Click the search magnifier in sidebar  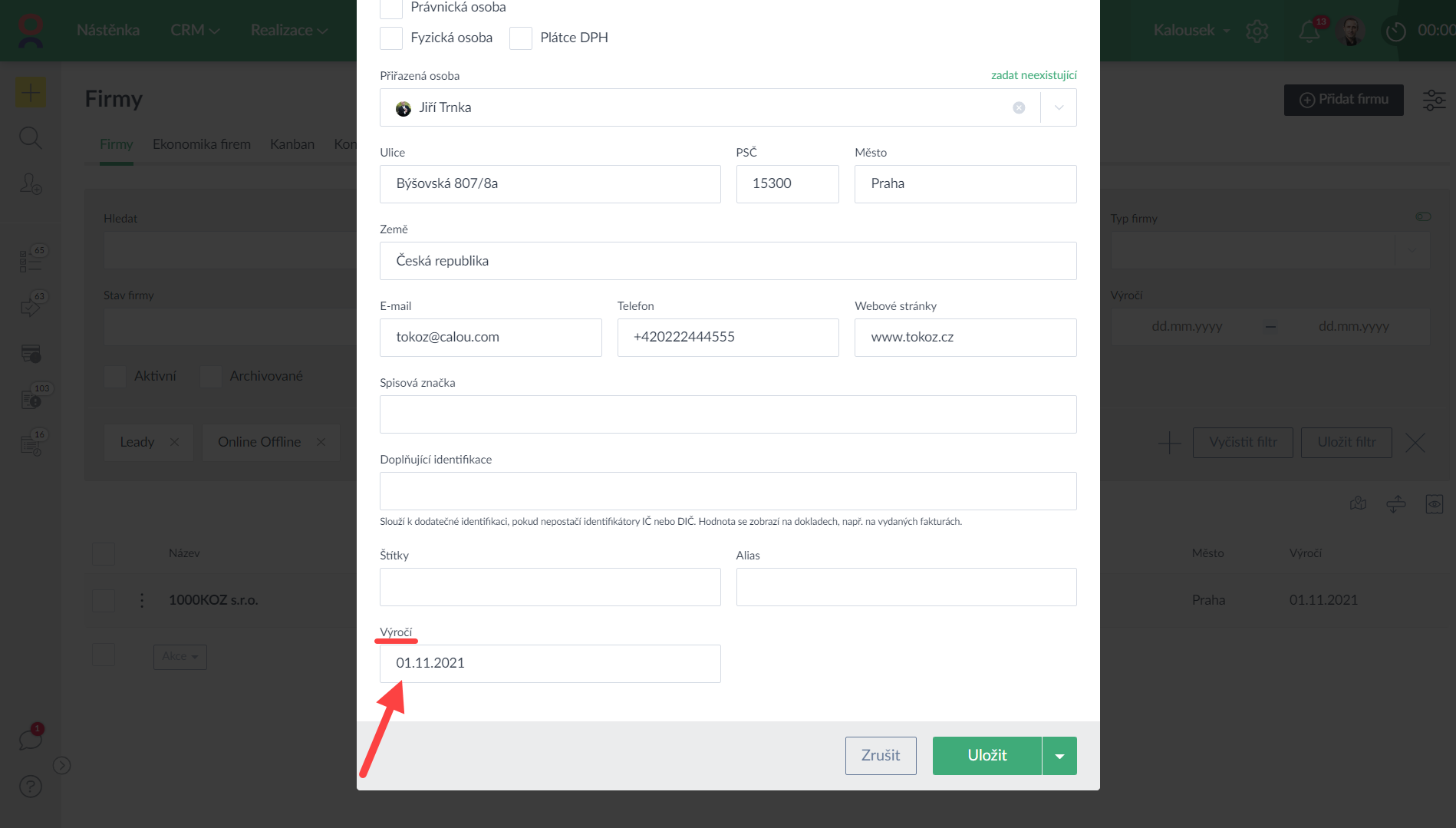click(30, 138)
